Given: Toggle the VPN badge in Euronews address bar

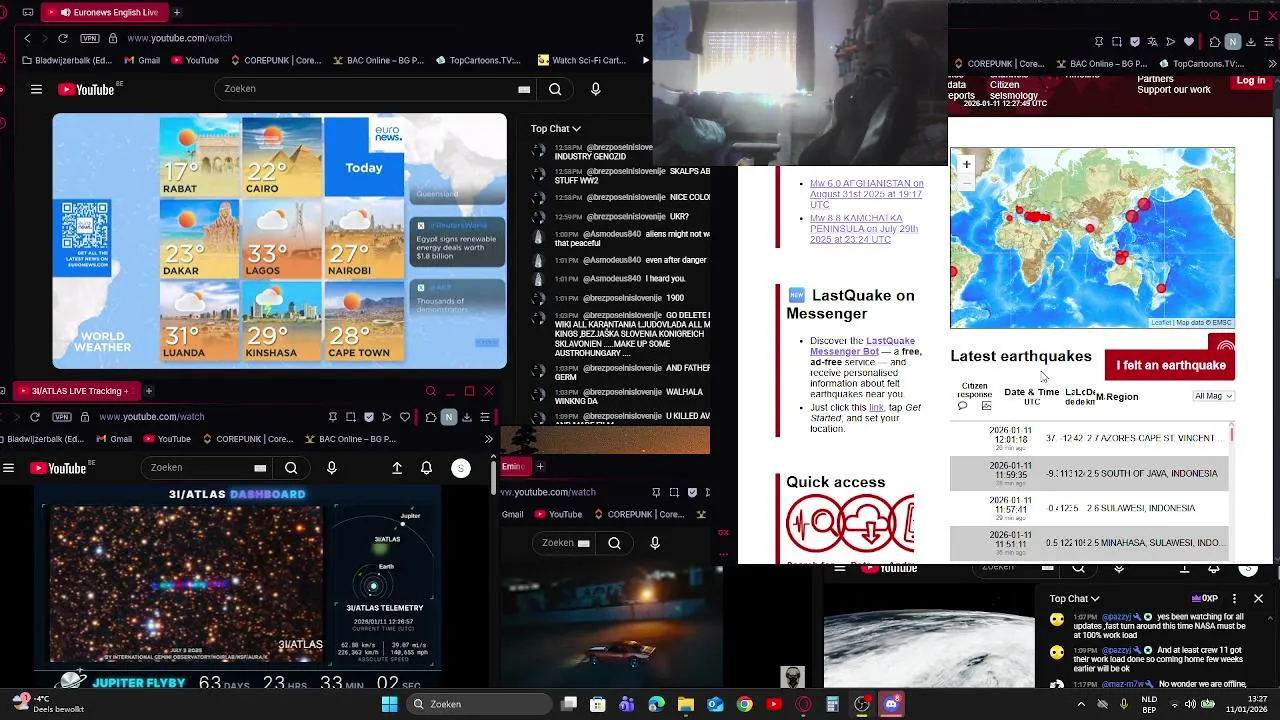Looking at the screenshot, I should pyautogui.click(x=90, y=38).
